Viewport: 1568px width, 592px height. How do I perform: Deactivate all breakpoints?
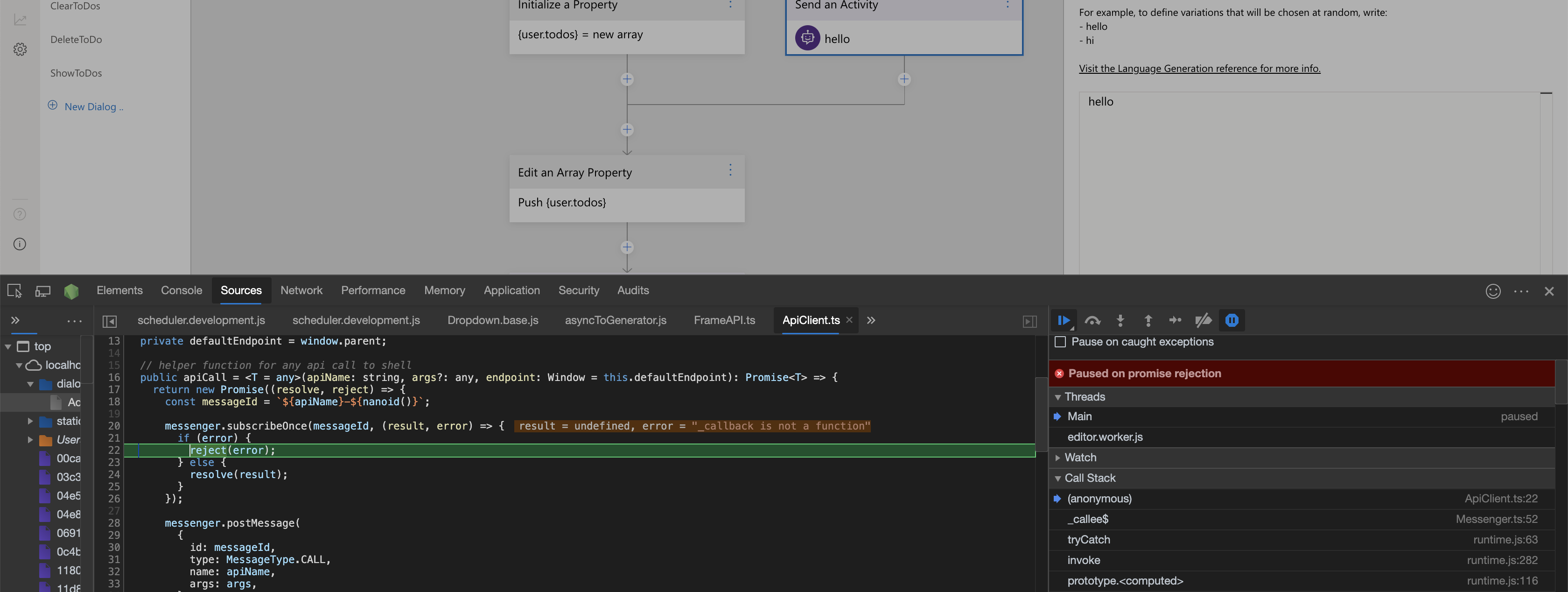pyautogui.click(x=1204, y=320)
